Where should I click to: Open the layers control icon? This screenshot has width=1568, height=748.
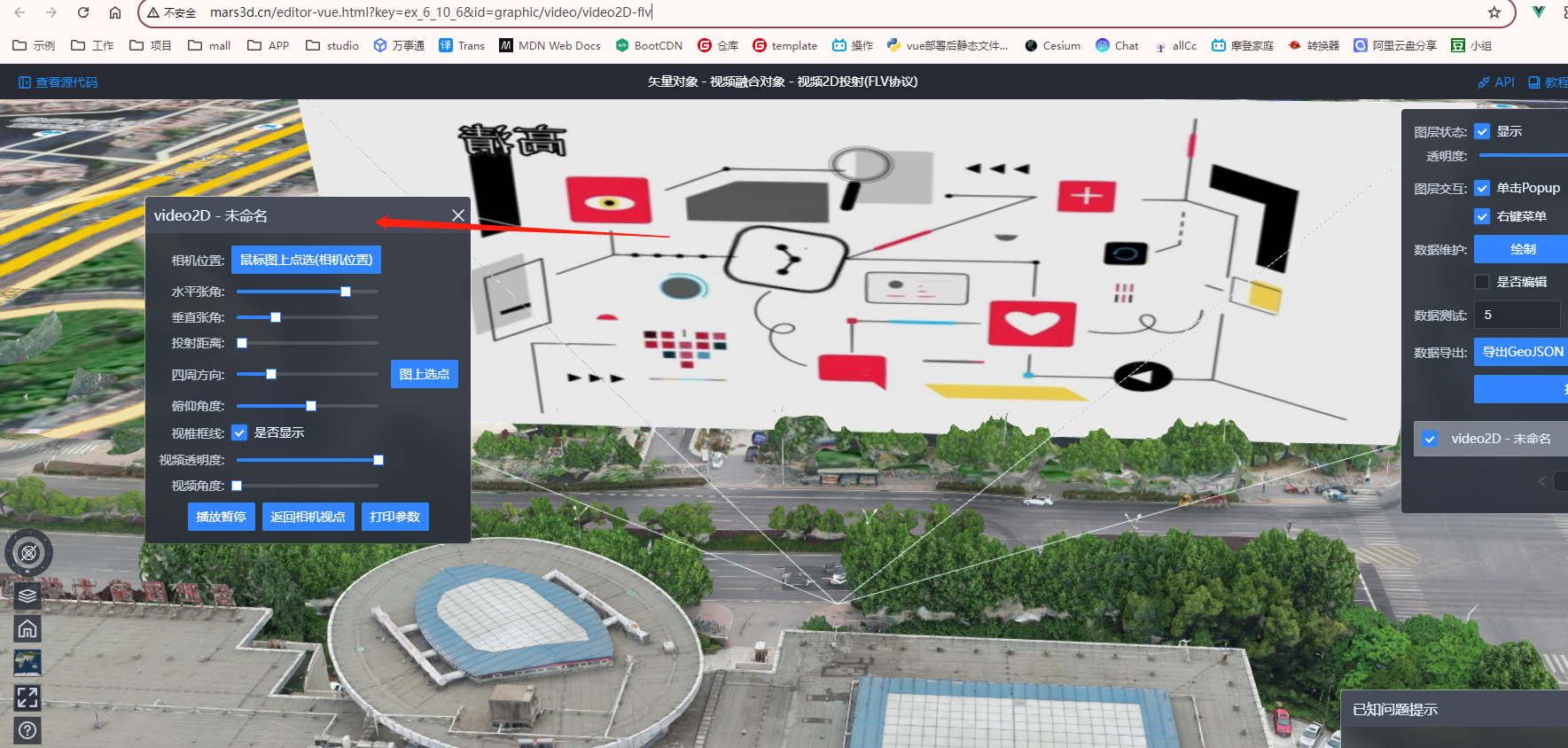(27, 596)
